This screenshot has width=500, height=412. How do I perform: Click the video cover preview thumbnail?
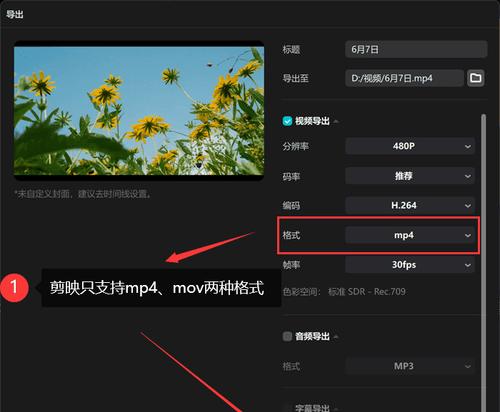139,111
